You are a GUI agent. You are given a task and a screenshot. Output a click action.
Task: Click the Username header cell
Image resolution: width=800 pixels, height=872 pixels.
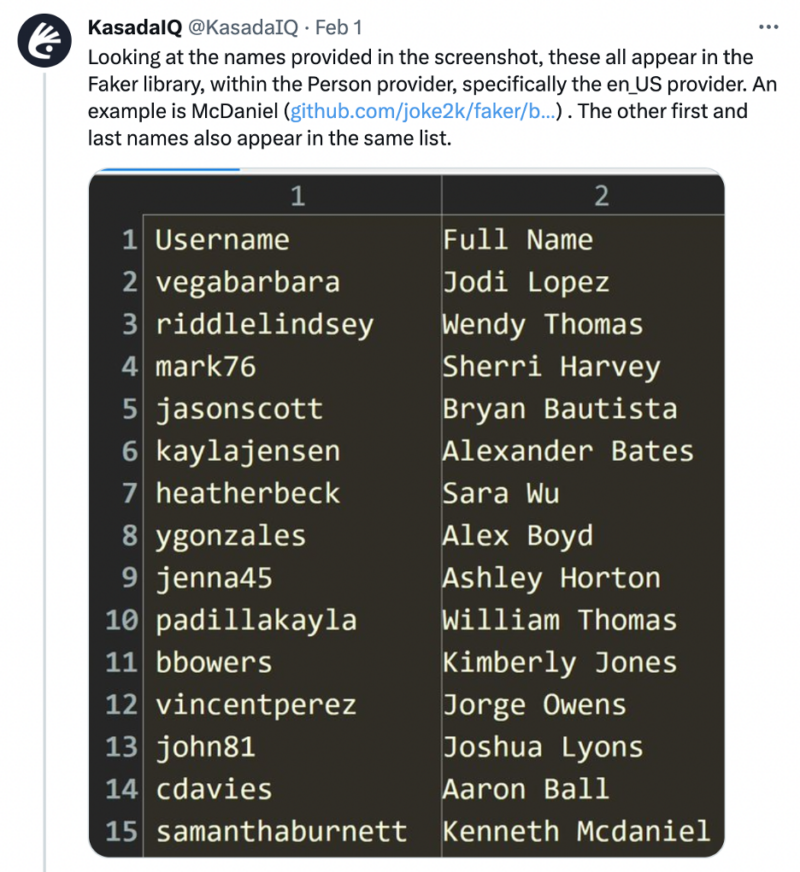tap(222, 240)
